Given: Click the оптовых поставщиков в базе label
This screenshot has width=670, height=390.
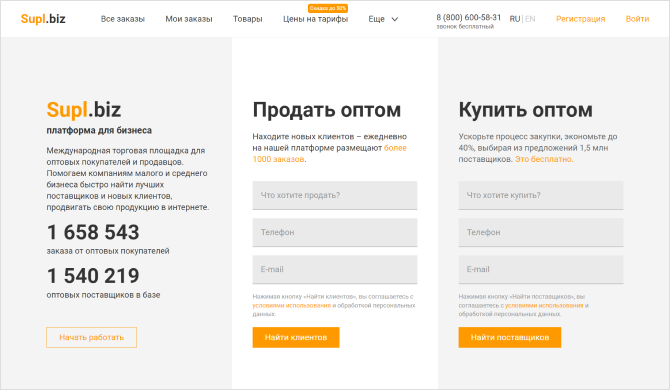Looking at the screenshot, I should pyautogui.click(x=103, y=295).
